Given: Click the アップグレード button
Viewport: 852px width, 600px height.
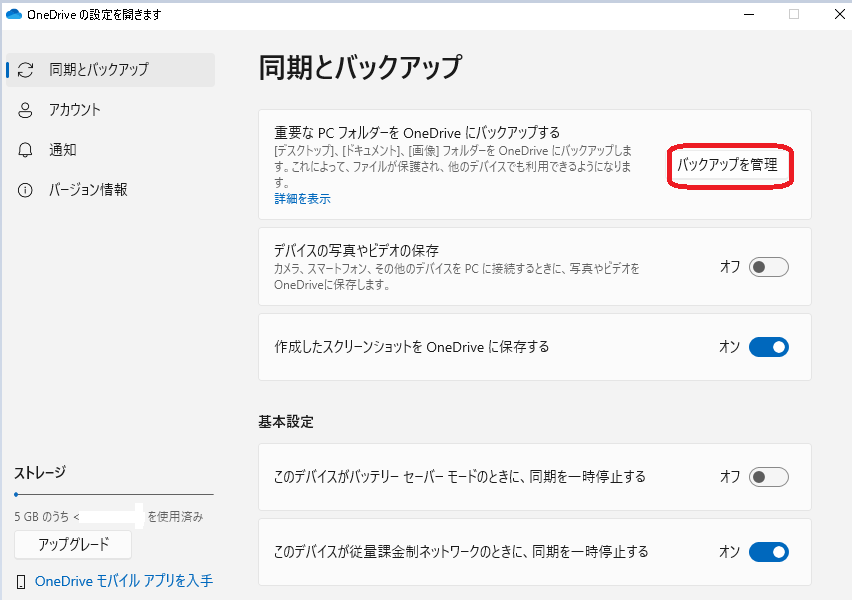Looking at the screenshot, I should coord(73,544).
